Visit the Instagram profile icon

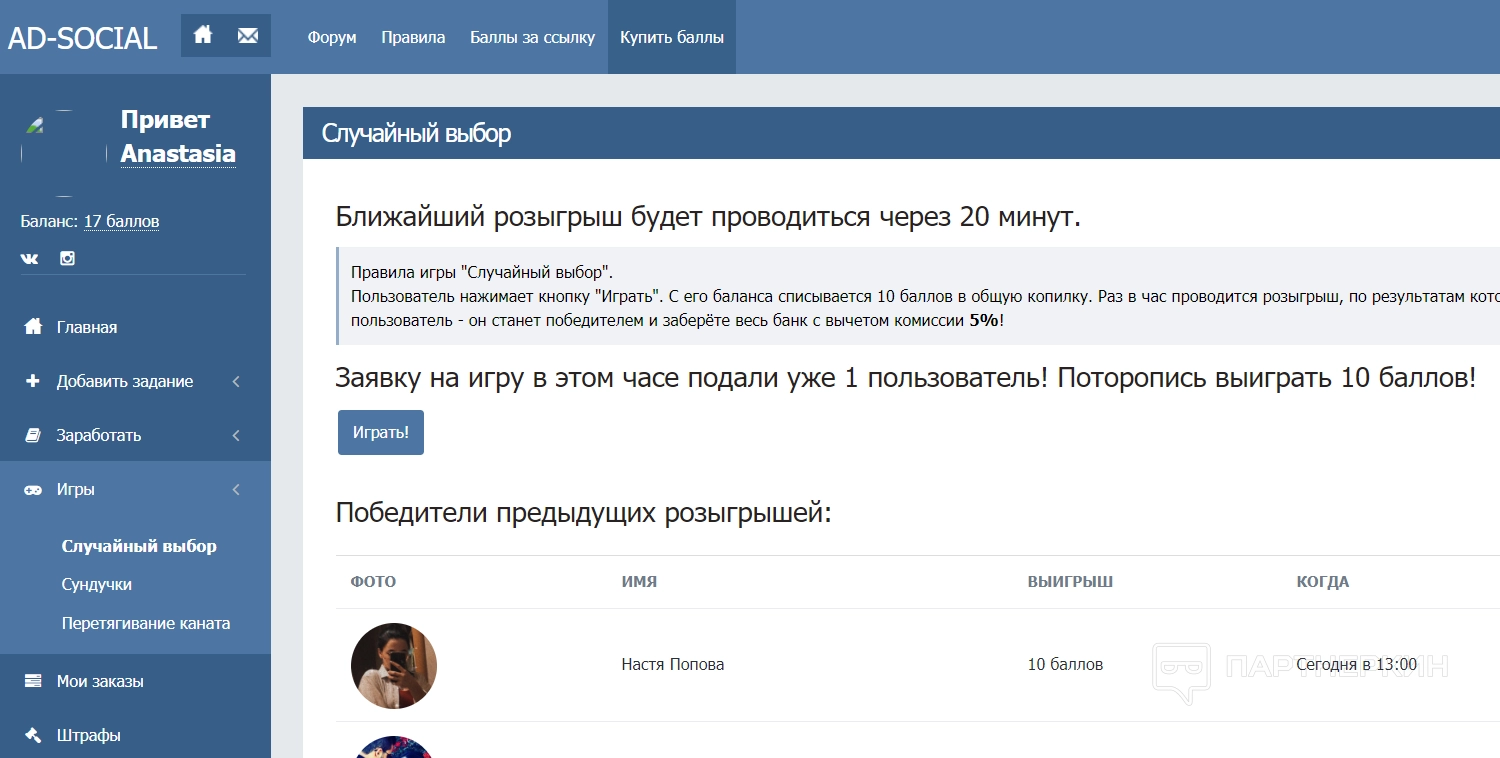click(67, 258)
